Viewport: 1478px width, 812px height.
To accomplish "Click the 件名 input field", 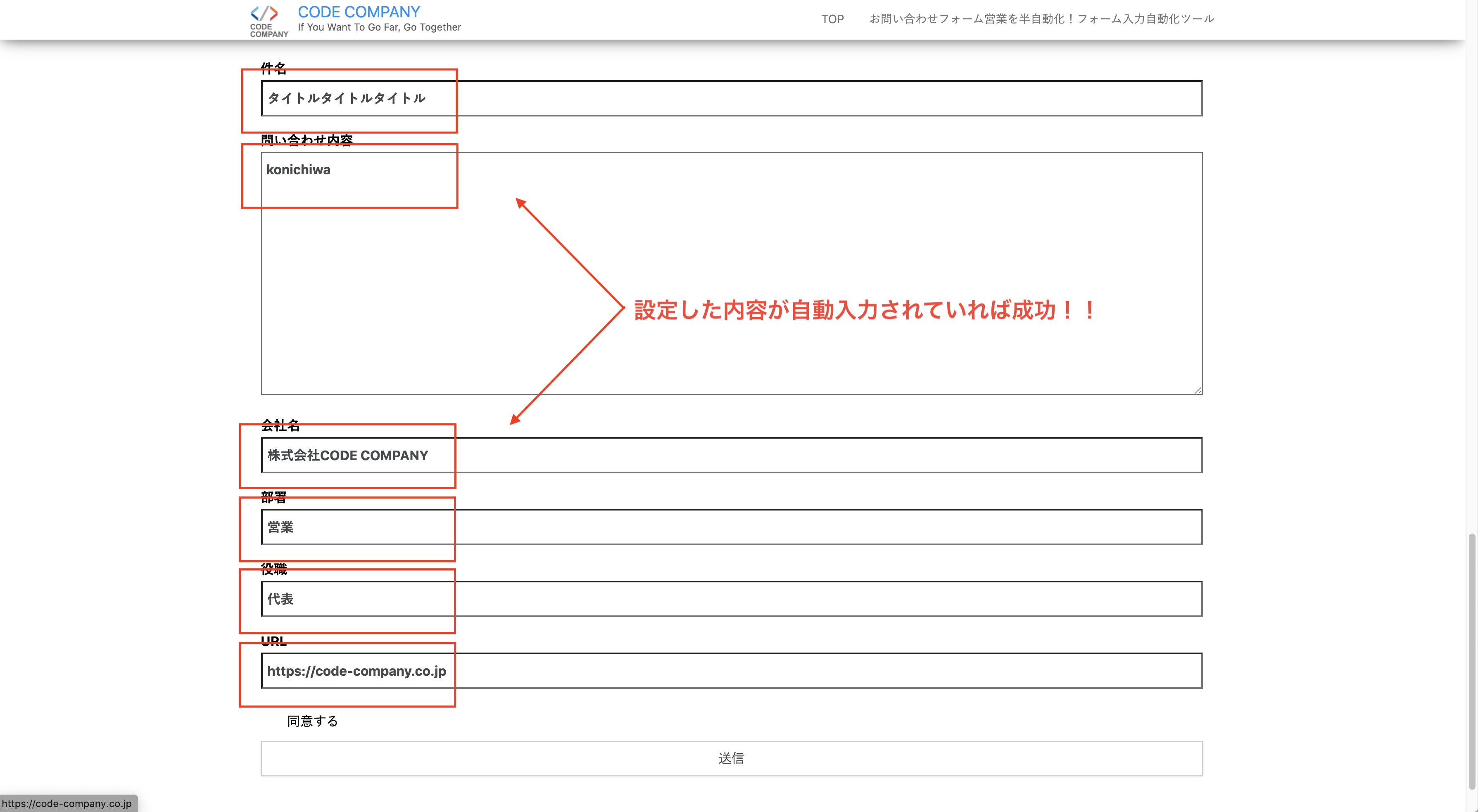I will click(732, 98).
